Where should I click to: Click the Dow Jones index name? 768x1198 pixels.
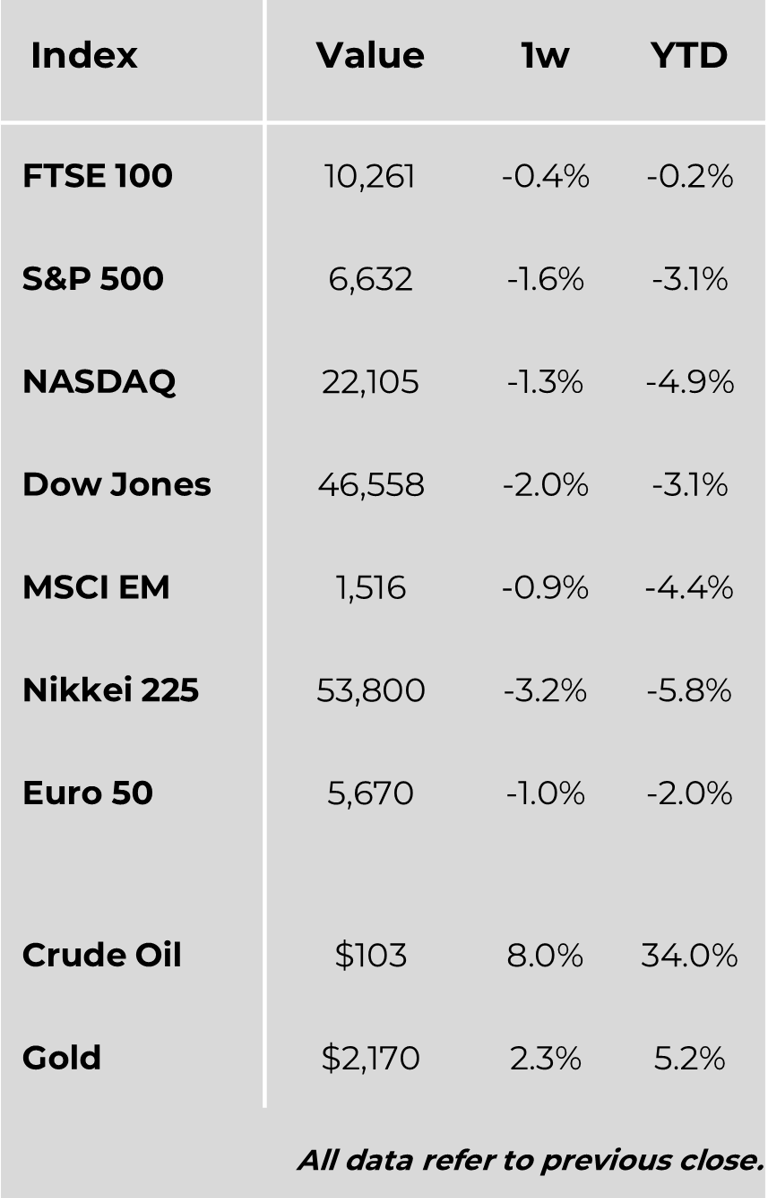pyautogui.click(x=116, y=485)
